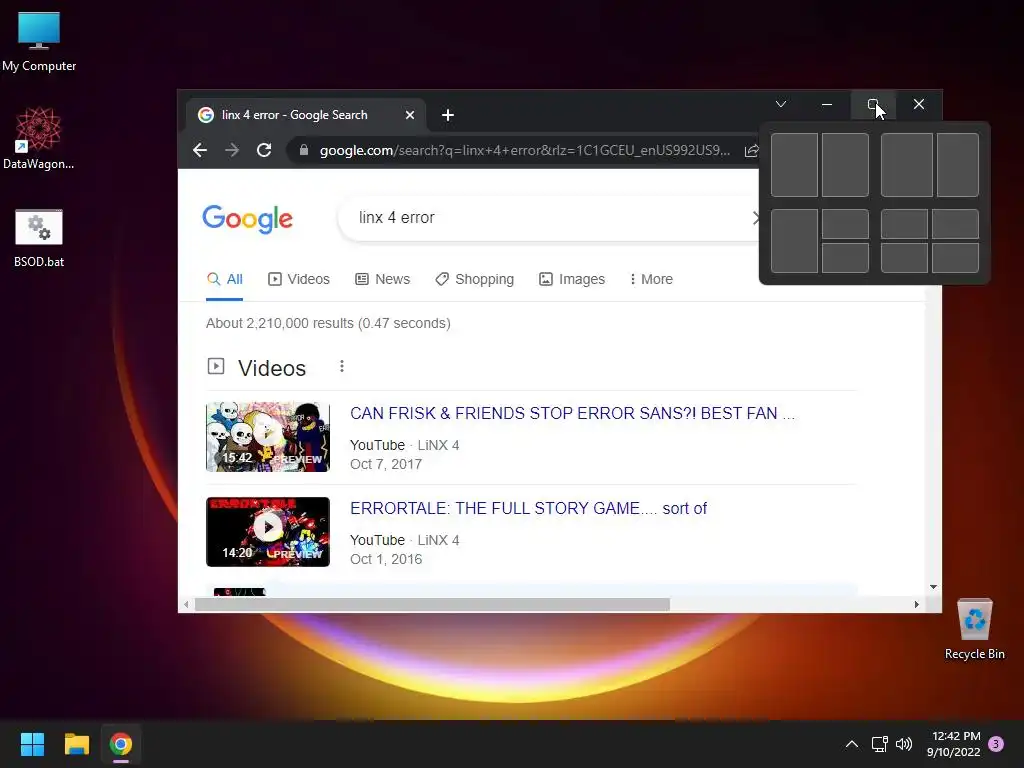The width and height of the screenshot is (1024, 768).
Task: Switch to the Shopping results tab
Action: [x=475, y=280]
